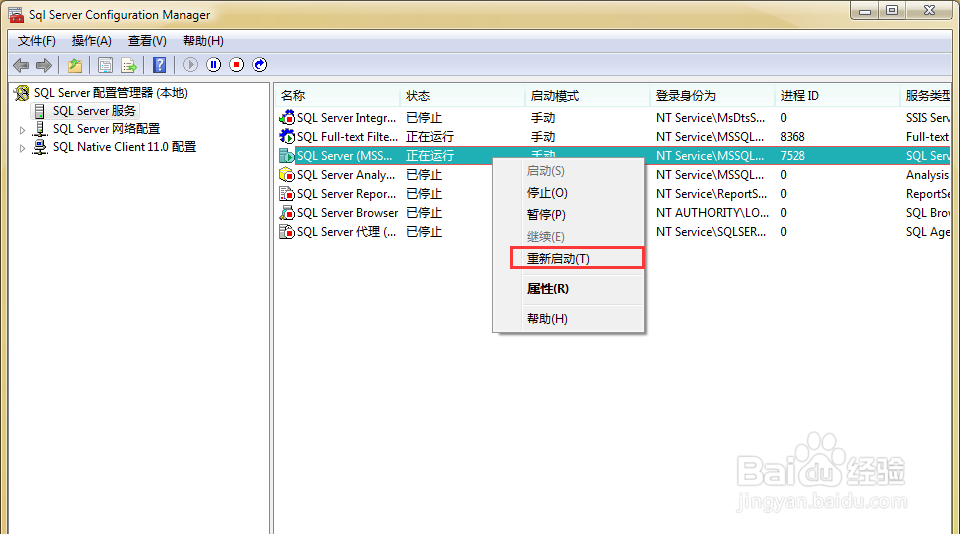Screen dimensions: 960x534
Task: Open the Help question mark toolbar icon
Action: [159, 65]
